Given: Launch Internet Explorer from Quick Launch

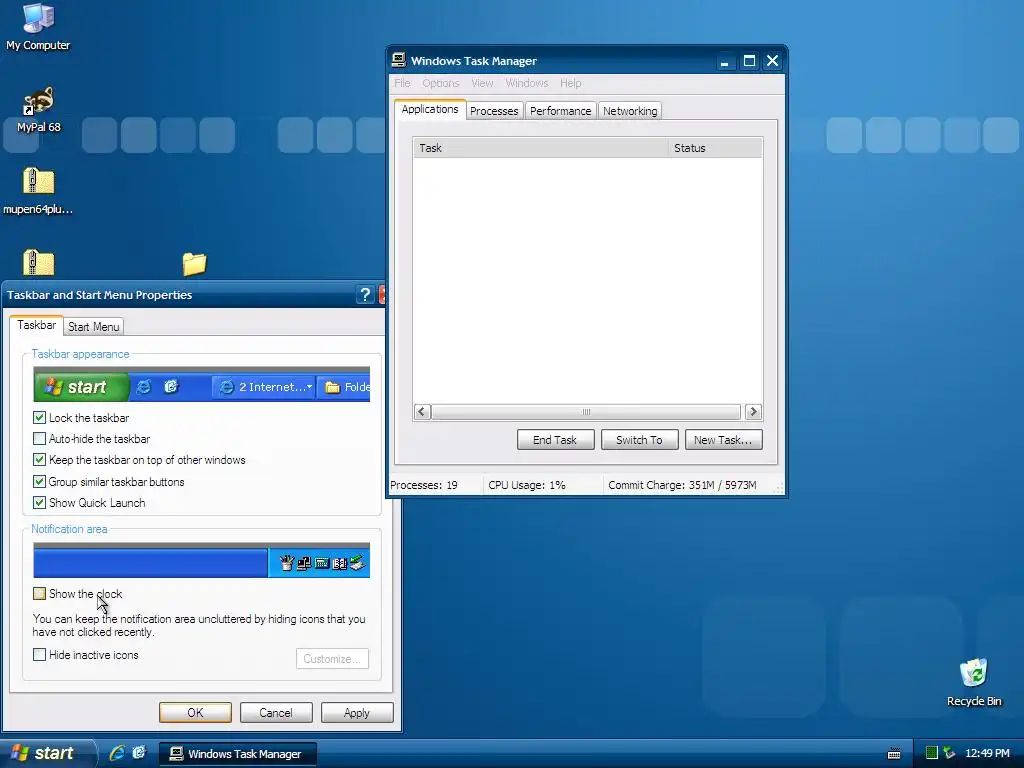Looking at the screenshot, I should click(117, 753).
